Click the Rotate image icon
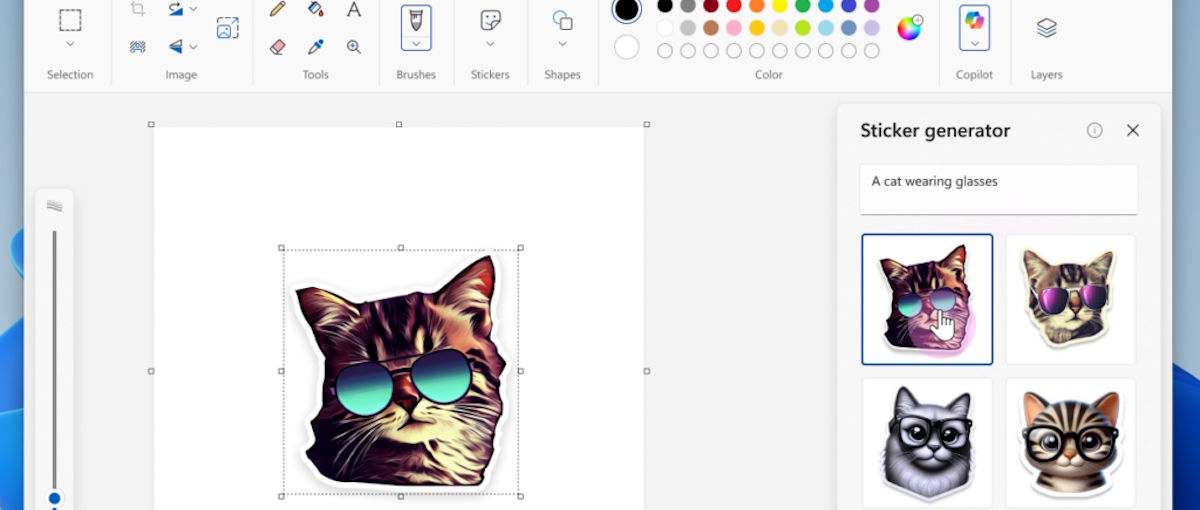The image size is (1200, 510). coord(176,9)
